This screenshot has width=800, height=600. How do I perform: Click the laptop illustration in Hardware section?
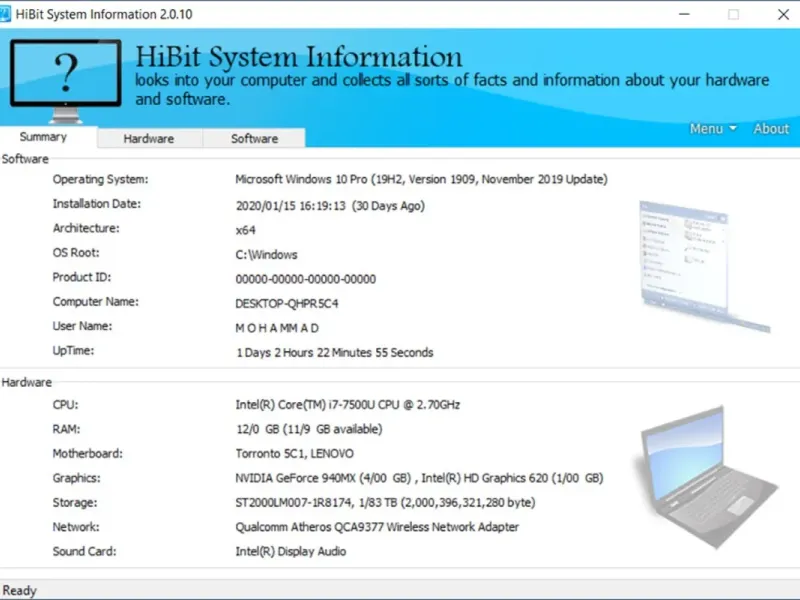[x=706, y=478]
